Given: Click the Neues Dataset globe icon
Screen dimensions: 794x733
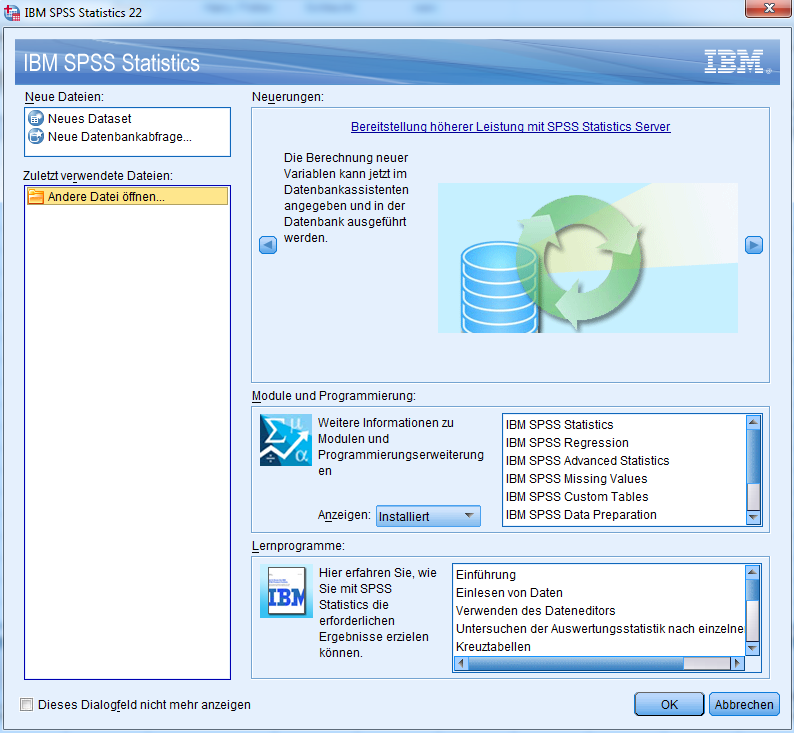Looking at the screenshot, I should coord(36,118).
